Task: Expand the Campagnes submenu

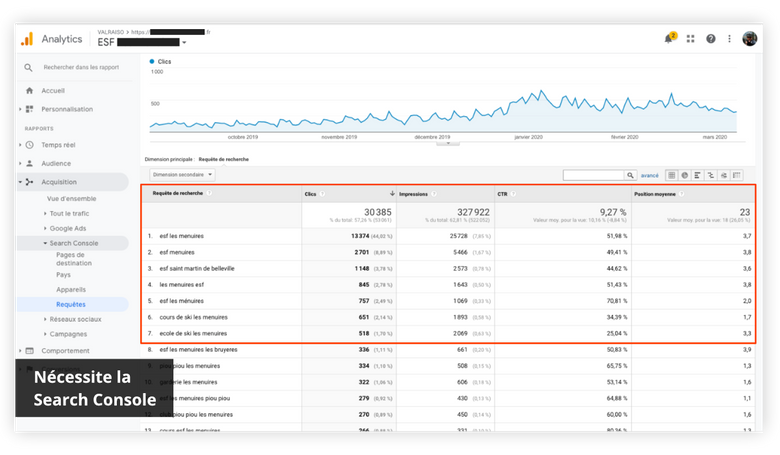Action: pyautogui.click(x=45, y=334)
